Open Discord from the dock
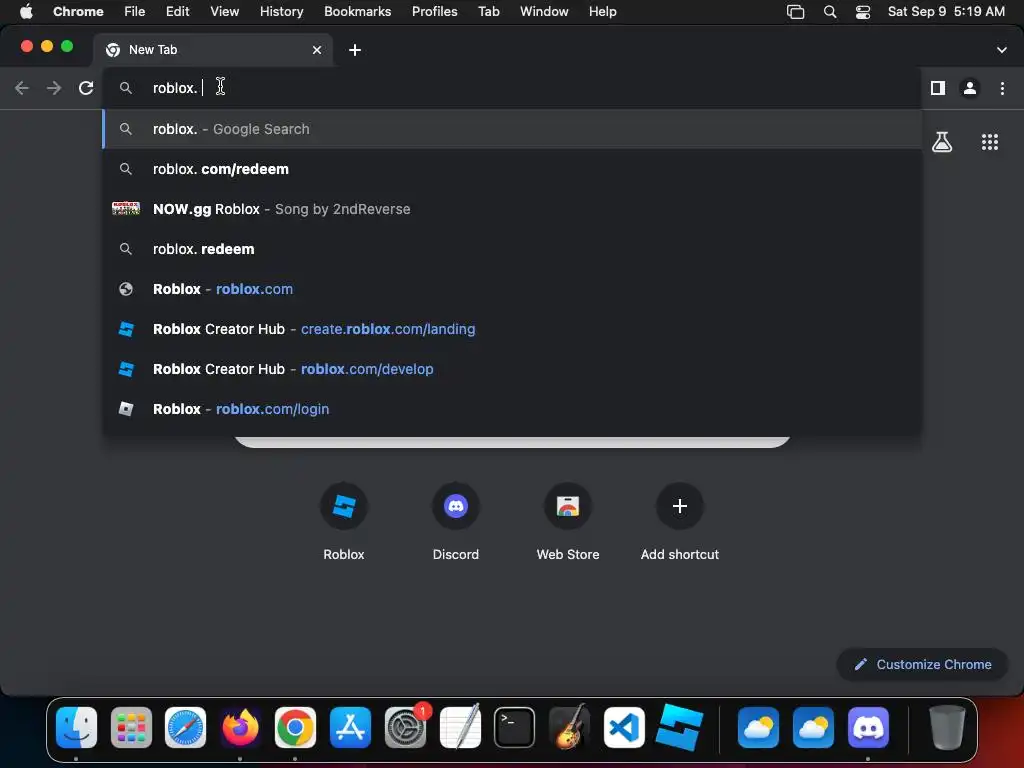 [x=868, y=728]
